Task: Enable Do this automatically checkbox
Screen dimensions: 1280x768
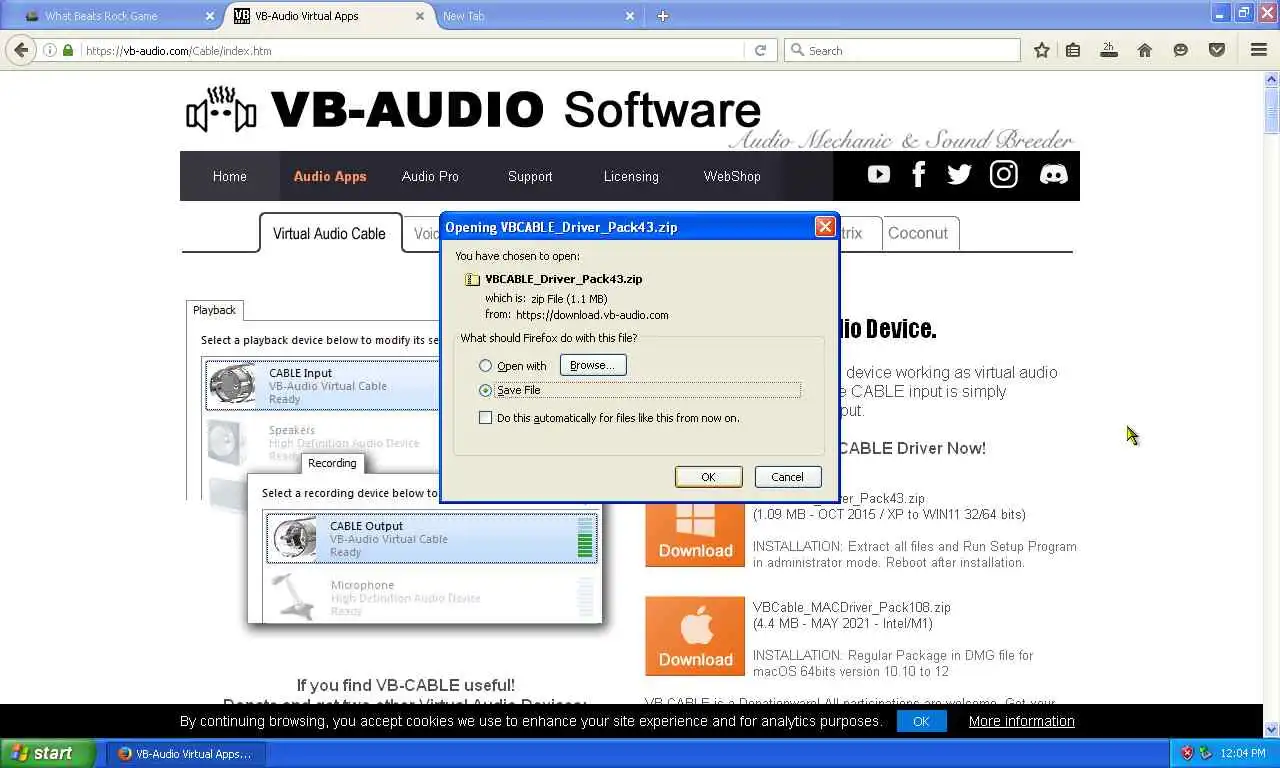Action: pos(486,418)
